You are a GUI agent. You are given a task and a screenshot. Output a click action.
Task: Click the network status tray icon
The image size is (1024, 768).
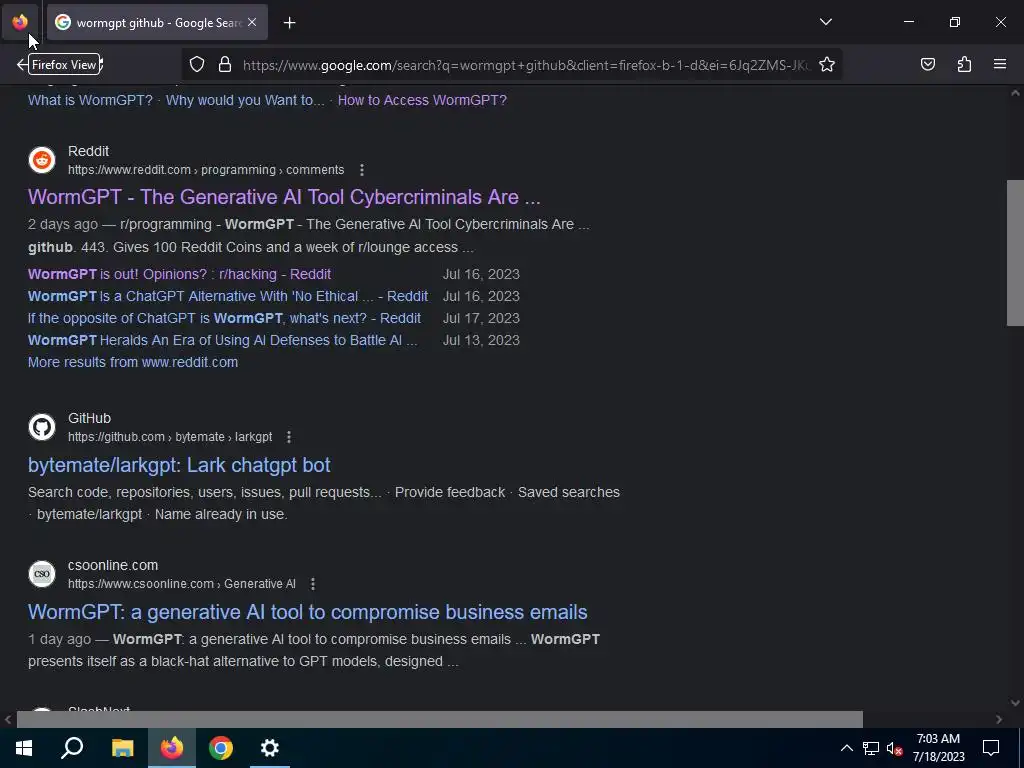(871, 748)
